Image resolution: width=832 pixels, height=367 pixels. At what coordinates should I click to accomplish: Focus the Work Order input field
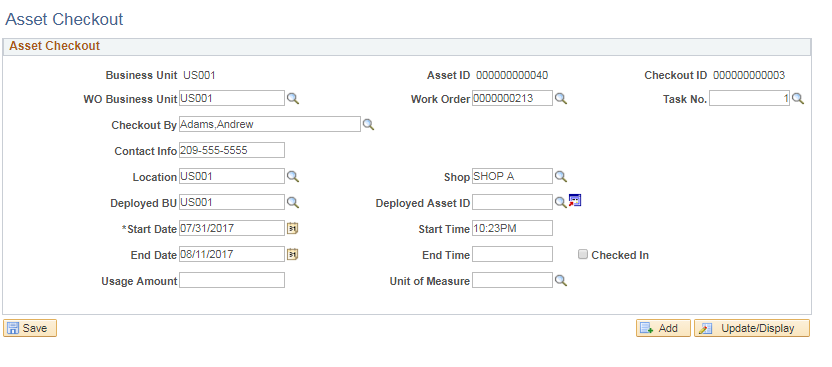[513, 98]
